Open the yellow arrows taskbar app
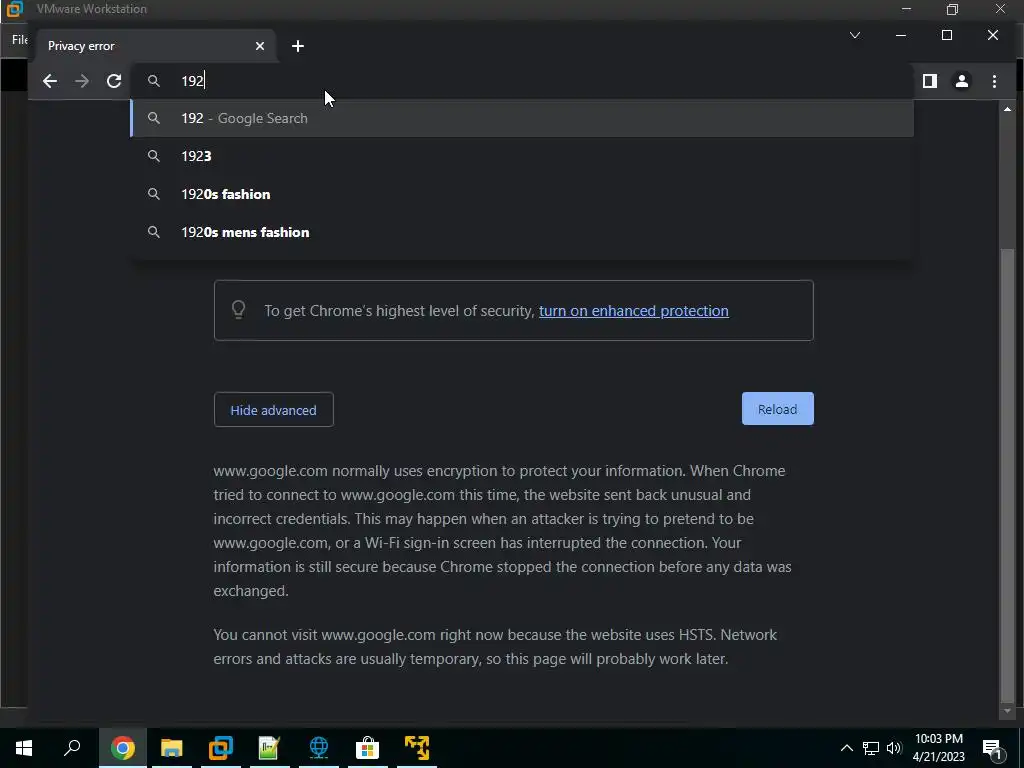Image resolution: width=1024 pixels, height=768 pixels. pyautogui.click(x=417, y=748)
